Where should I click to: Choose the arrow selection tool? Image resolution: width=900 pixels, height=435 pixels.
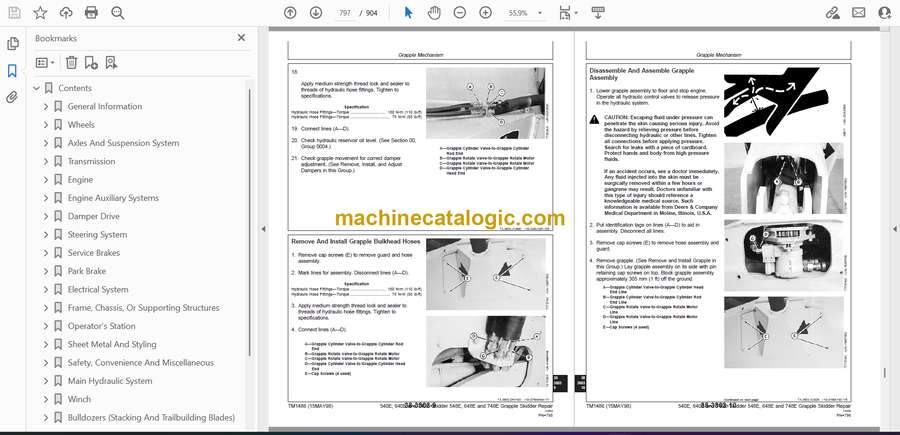click(408, 13)
